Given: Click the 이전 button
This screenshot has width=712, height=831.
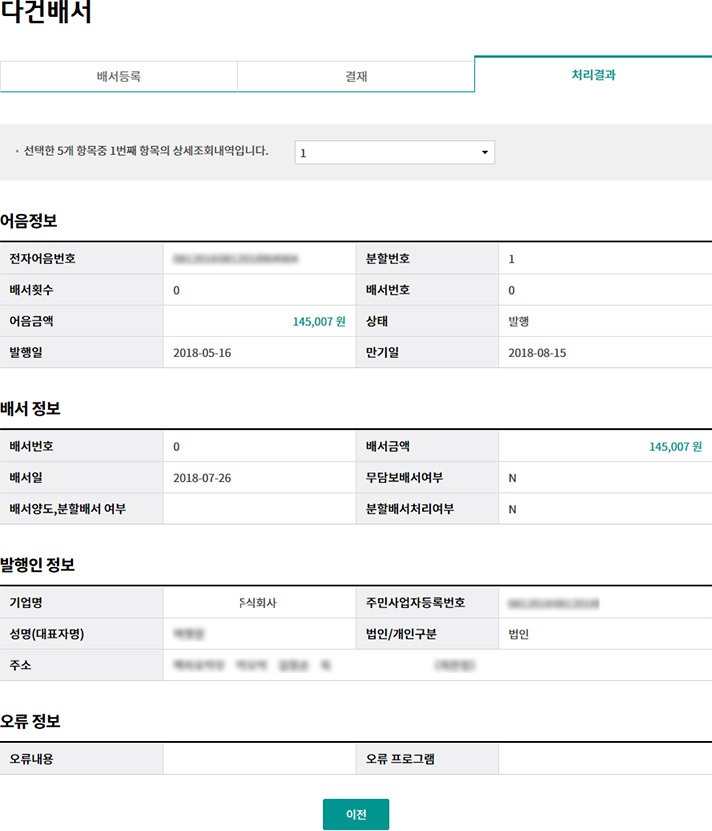Looking at the screenshot, I should click(355, 814).
